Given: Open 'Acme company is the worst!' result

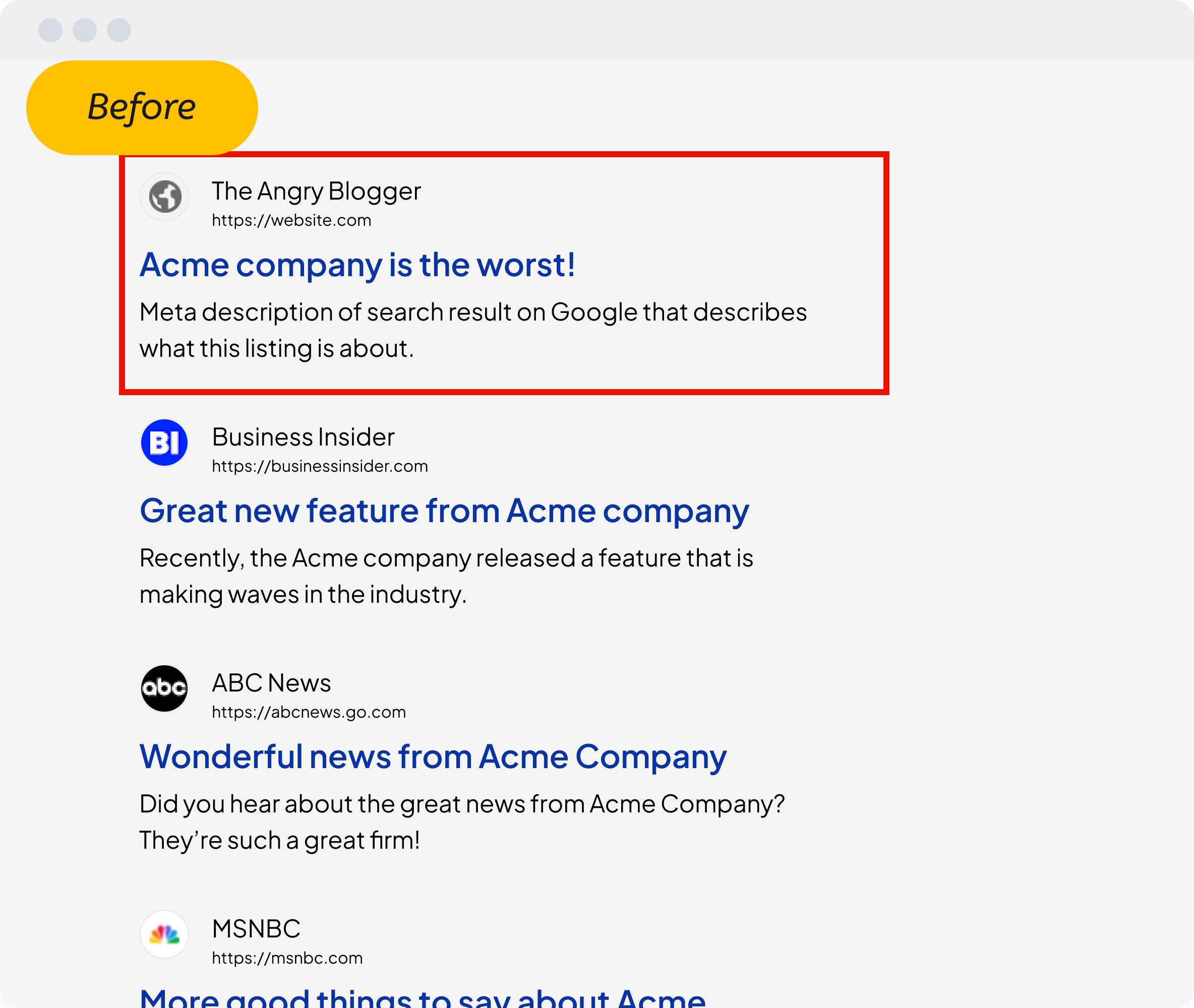Looking at the screenshot, I should click(357, 265).
